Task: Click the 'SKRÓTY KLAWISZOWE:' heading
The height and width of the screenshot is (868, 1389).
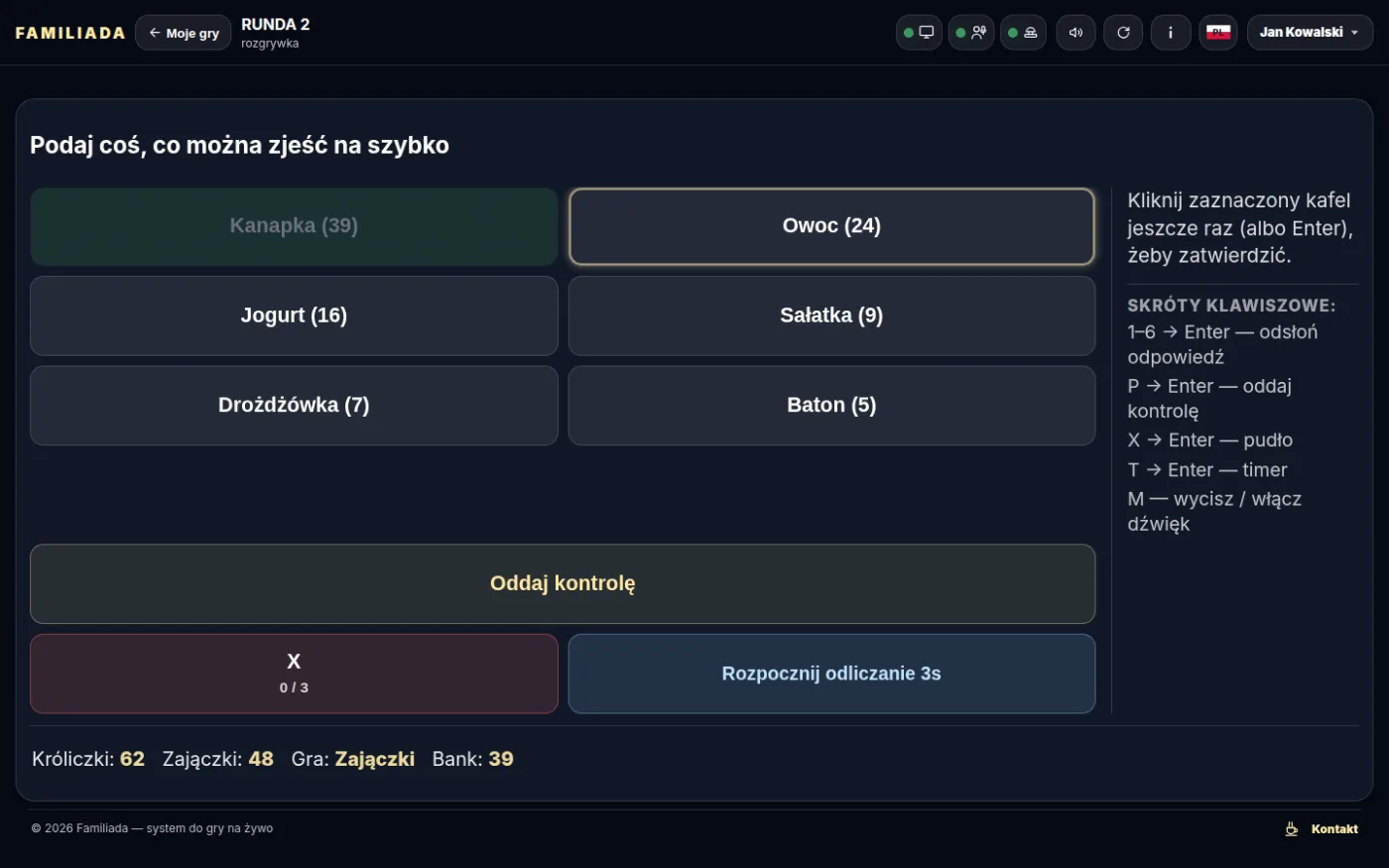Action: click(x=1231, y=306)
